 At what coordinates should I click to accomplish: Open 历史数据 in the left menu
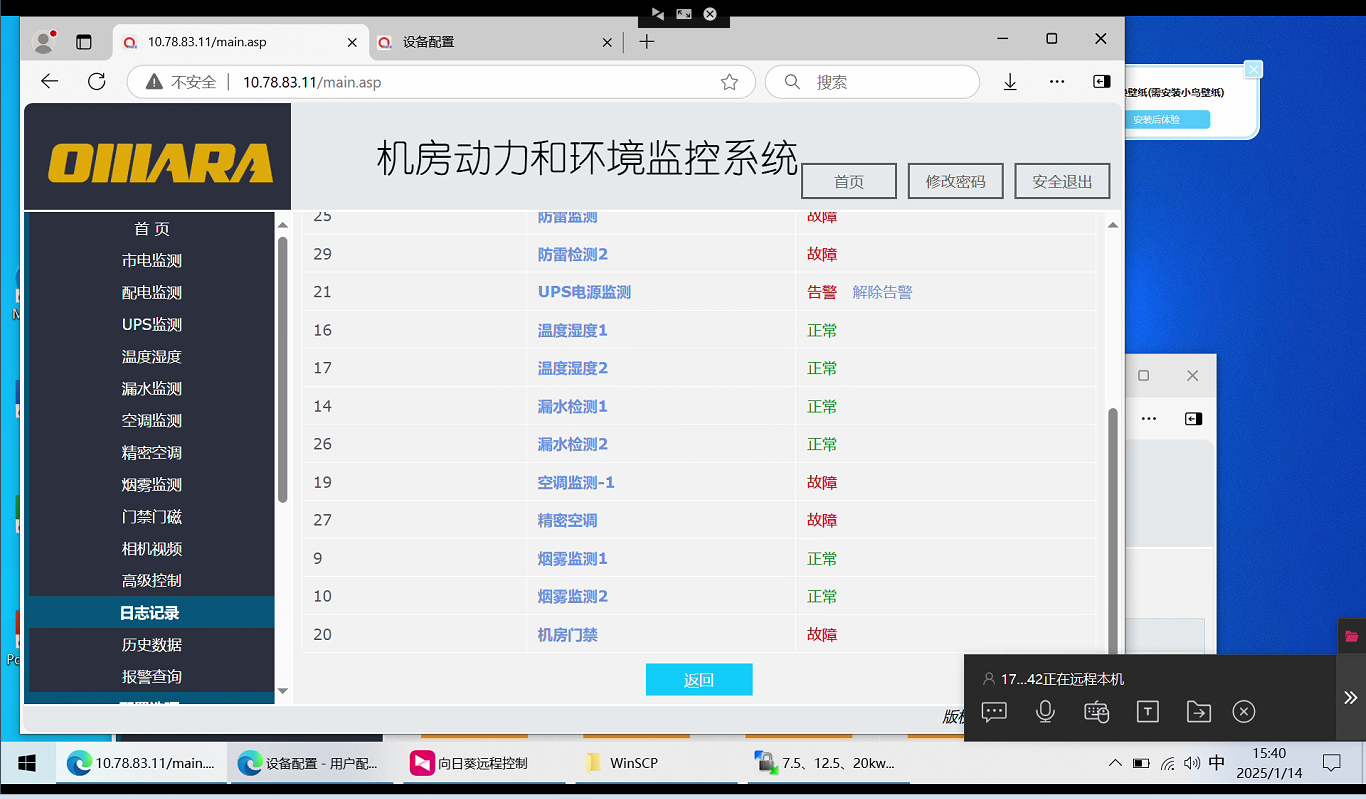tap(152, 645)
